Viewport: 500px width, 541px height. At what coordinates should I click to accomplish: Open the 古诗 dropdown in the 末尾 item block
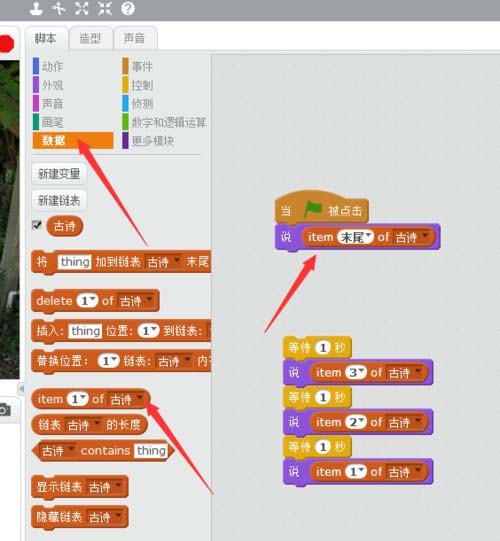coord(412,237)
